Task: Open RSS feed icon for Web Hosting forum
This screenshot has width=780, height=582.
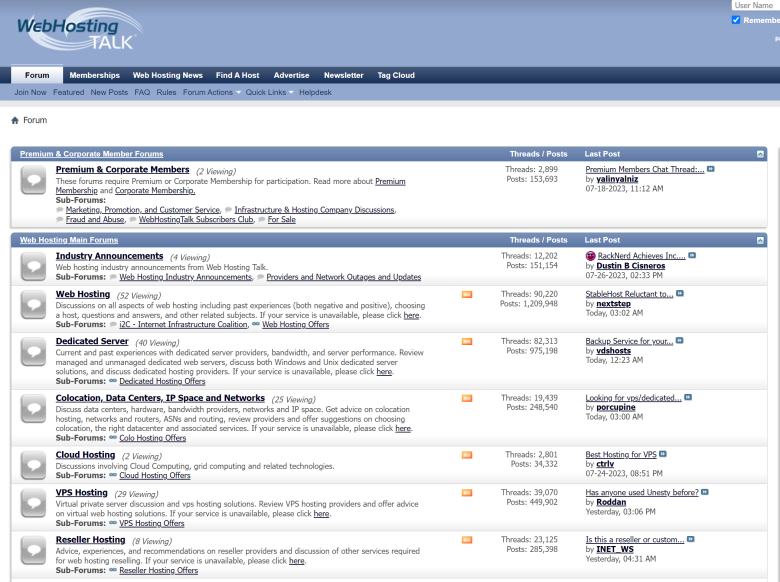Action: tap(467, 294)
